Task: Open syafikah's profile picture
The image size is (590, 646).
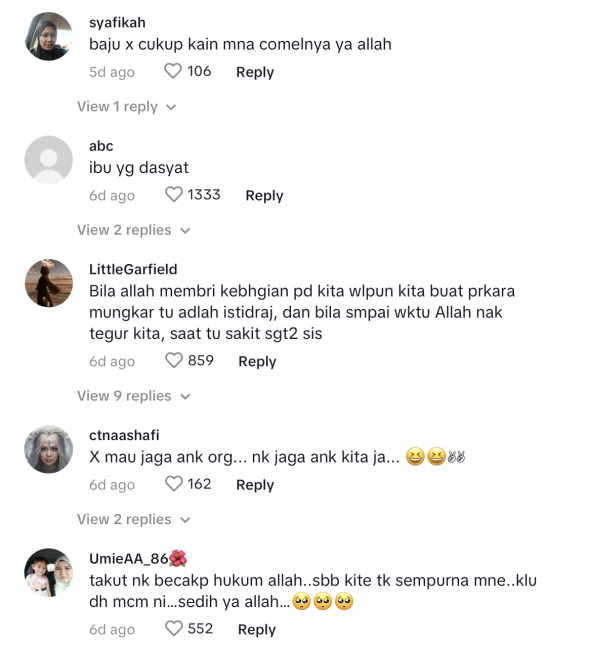Action: click(x=49, y=36)
